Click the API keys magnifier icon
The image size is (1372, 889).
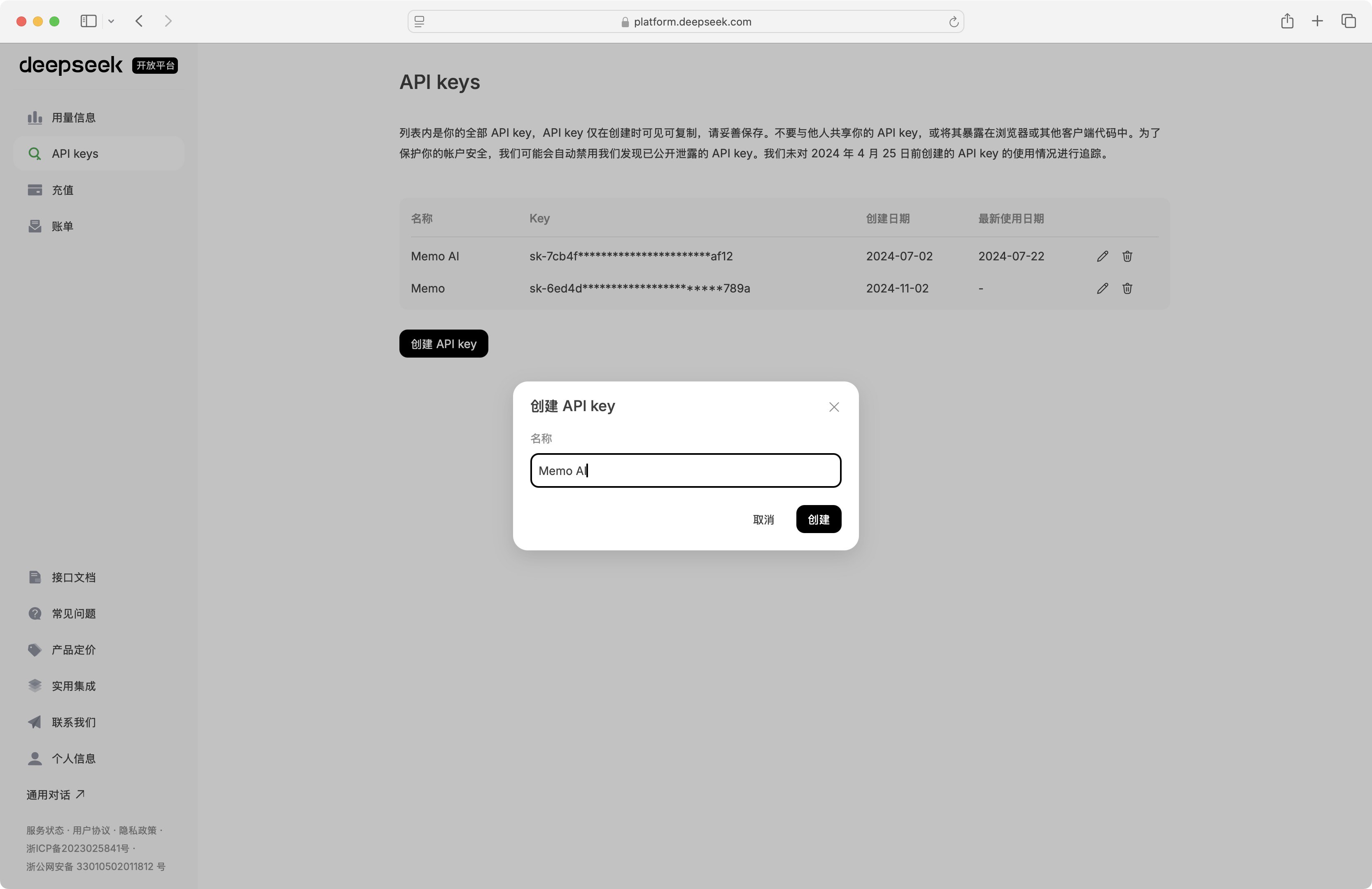pyautogui.click(x=35, y=154)
